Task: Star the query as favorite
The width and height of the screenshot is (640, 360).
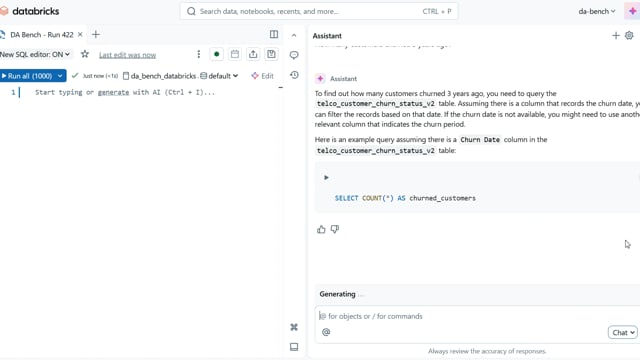Action: tap(85, 54)
